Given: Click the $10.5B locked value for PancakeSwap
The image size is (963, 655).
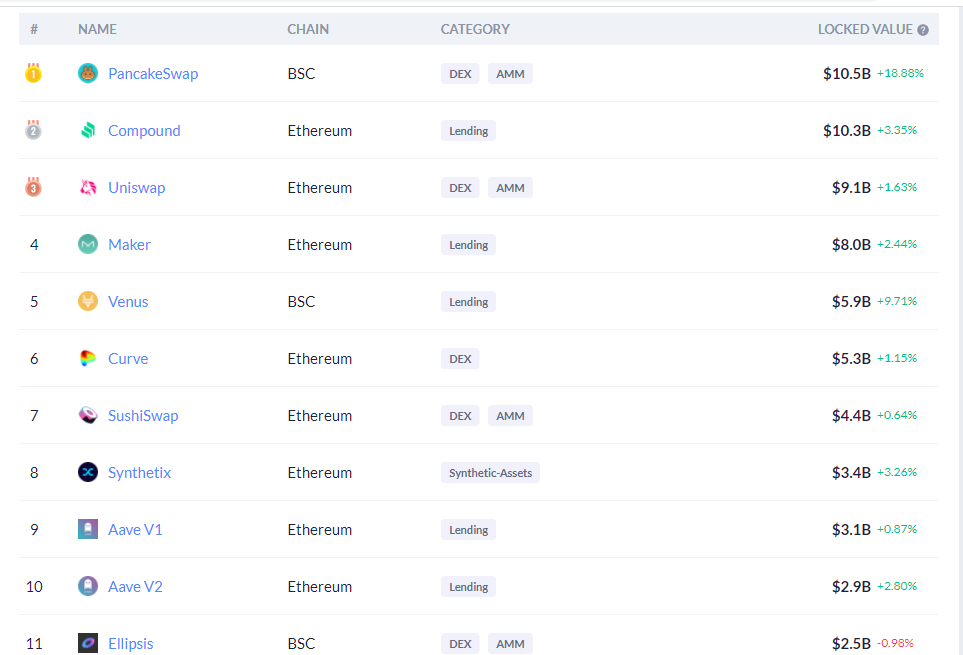Looking at the screenshot, I should pos(847,74).
